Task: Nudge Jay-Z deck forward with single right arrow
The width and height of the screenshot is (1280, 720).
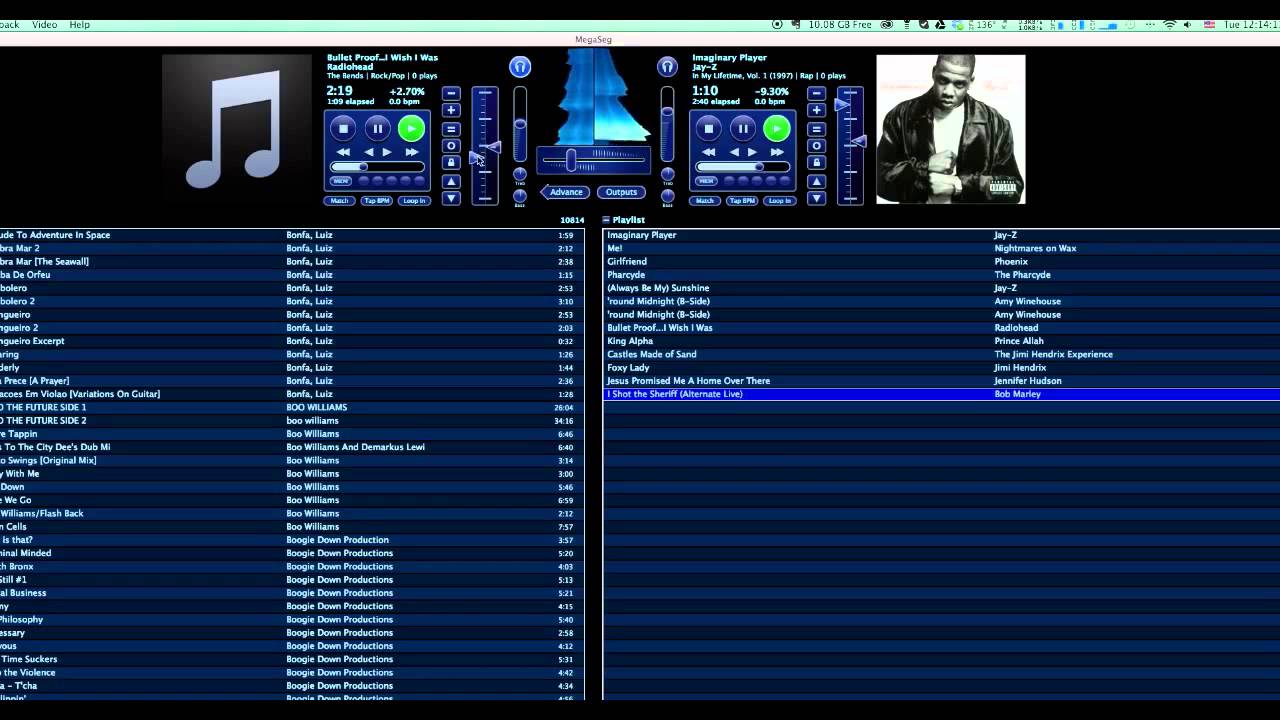Action: point(753,152)
